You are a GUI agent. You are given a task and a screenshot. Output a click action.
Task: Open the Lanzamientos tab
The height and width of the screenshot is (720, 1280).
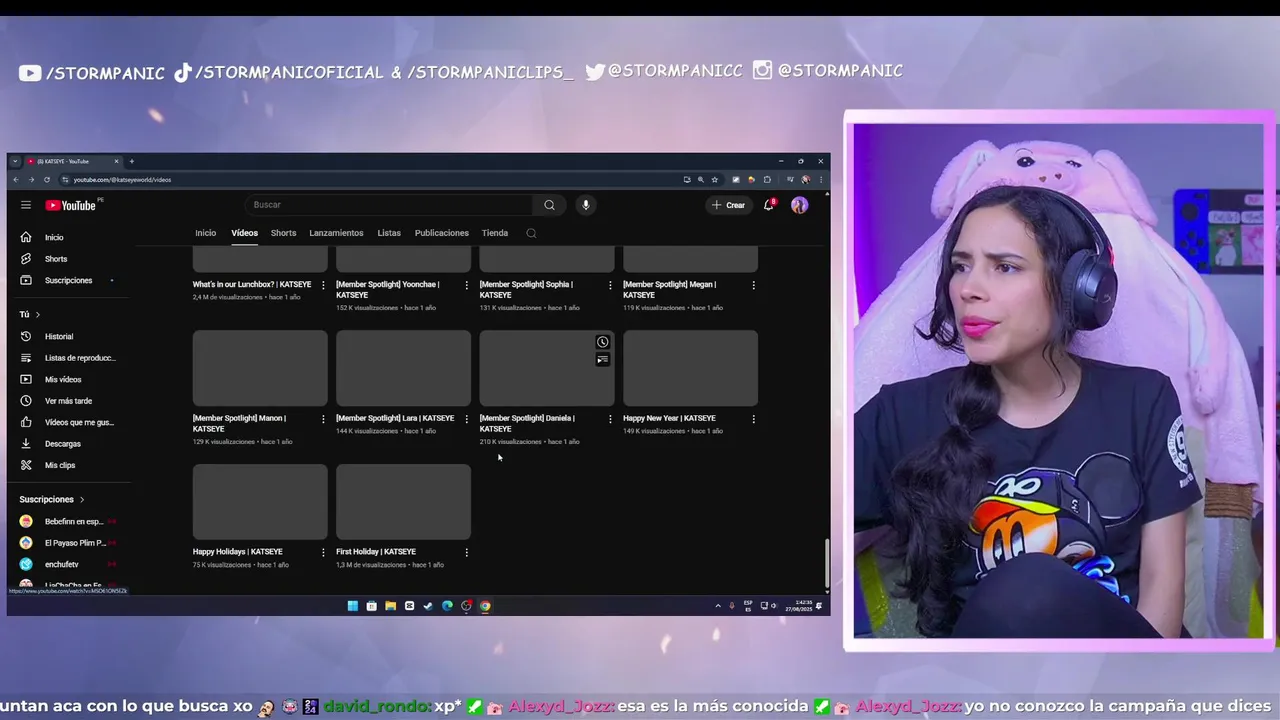coord(336,233)
